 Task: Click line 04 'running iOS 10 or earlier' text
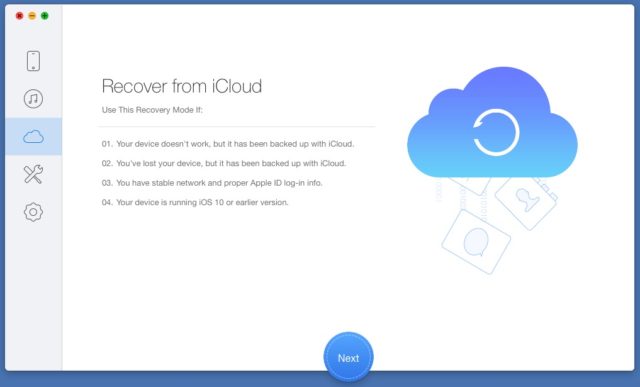(x=195, y=202)
